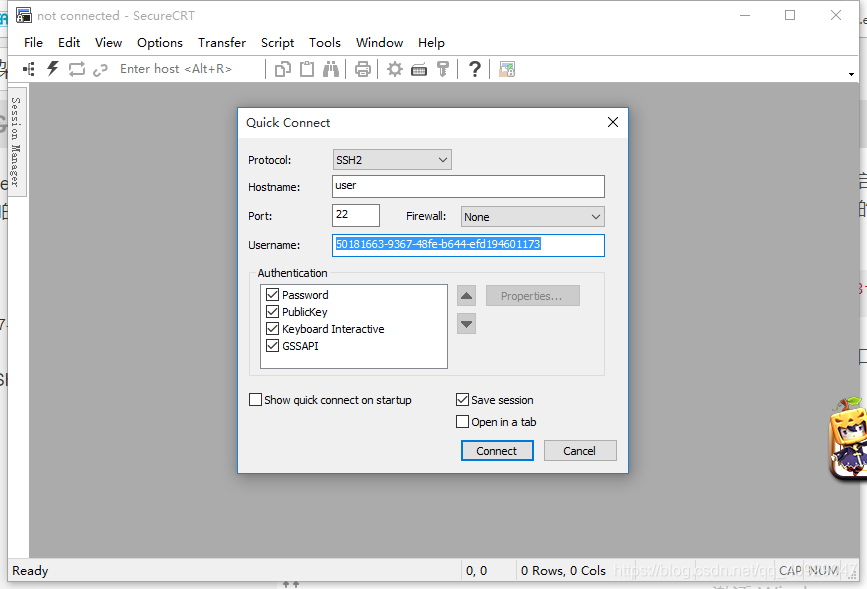Viewport: 867px width, 589px height.
Task: Open the Firewall None dropdown
Action: pos(532,217)
